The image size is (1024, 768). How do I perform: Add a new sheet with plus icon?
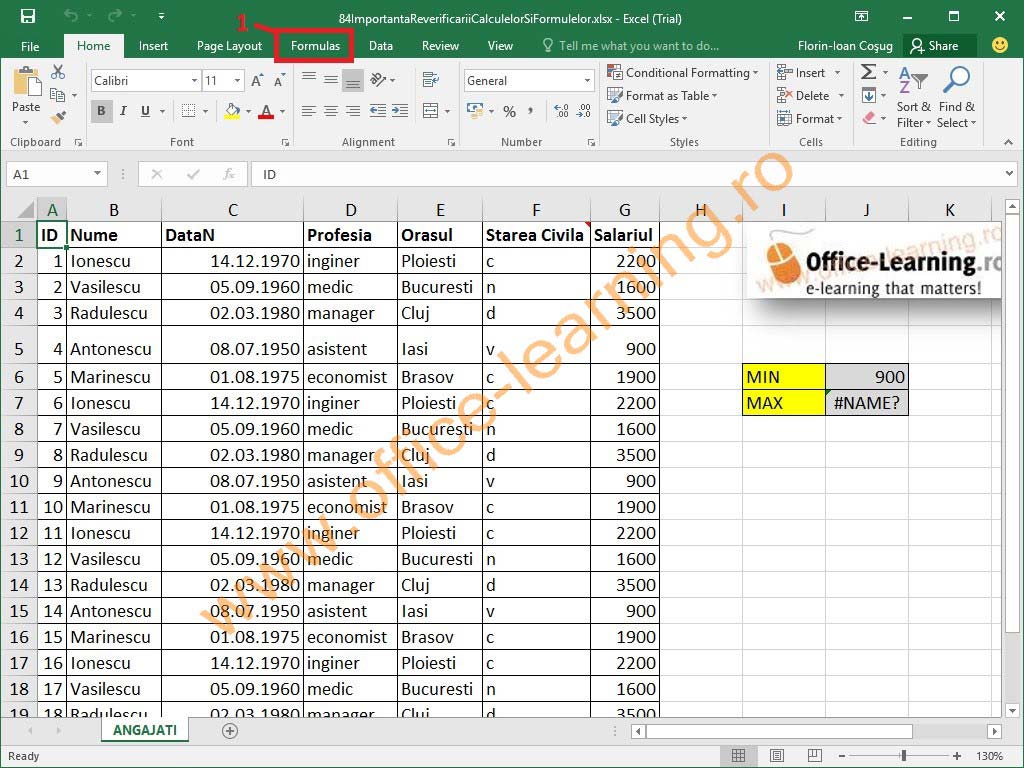(230, 731)
